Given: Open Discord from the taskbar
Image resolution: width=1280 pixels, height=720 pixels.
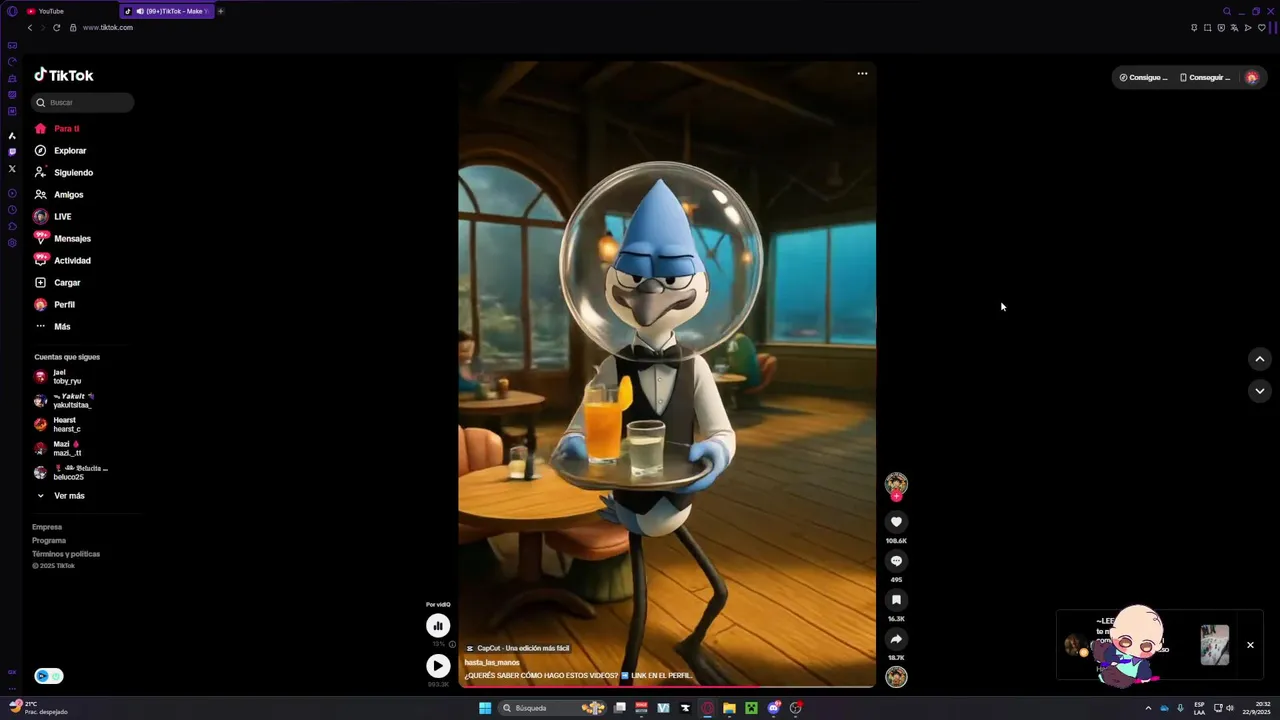Looking at the screenshot, I should coord(773,708).
